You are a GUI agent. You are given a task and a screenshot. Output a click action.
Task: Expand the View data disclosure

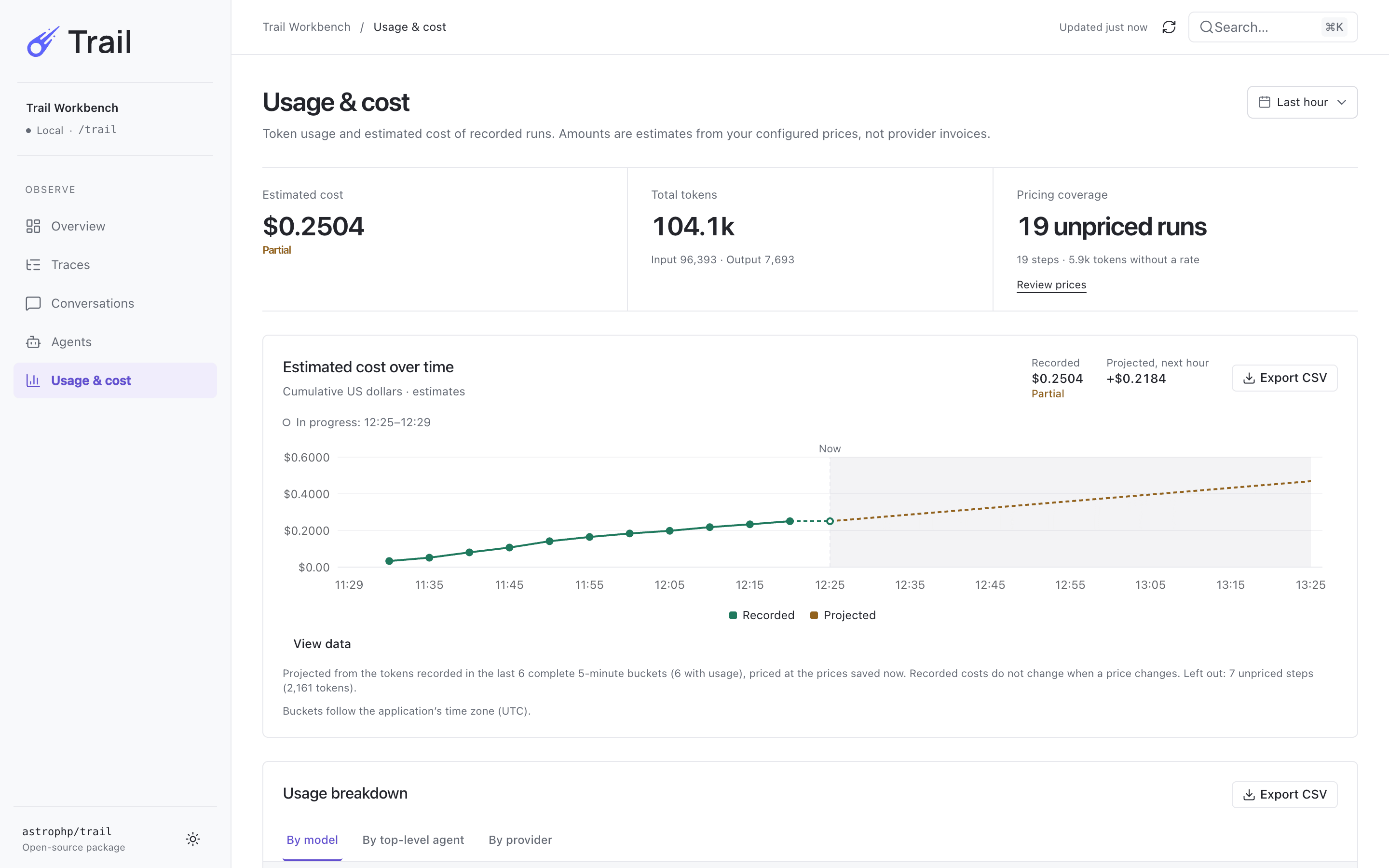pos(322,644)
